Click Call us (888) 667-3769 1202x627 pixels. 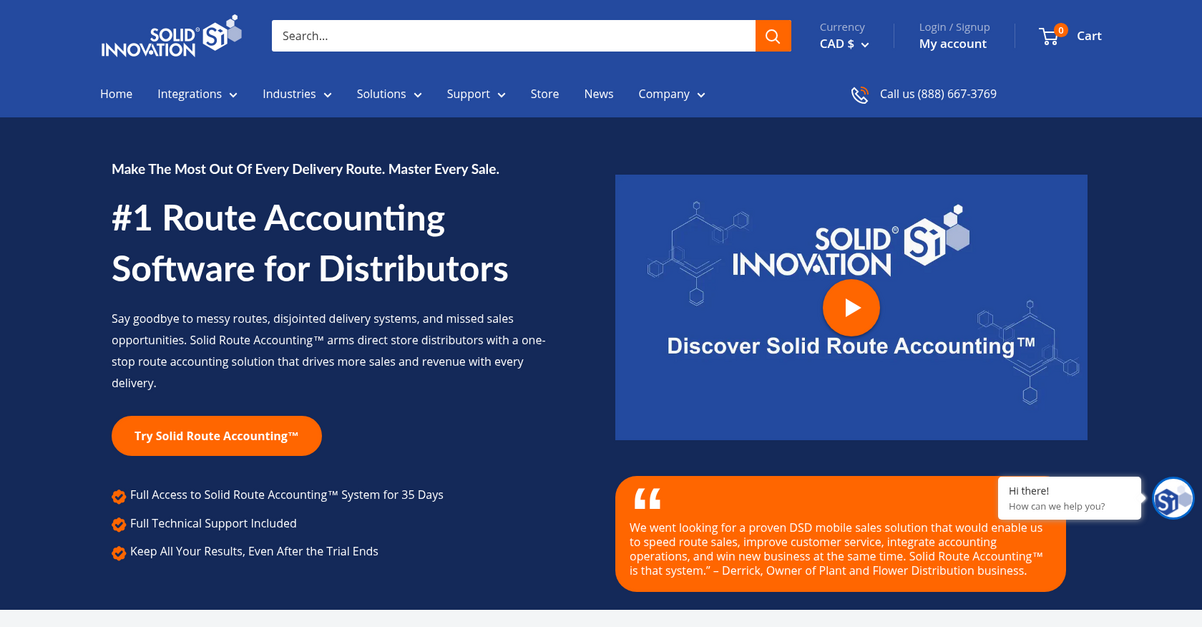[x=938, y=94]
